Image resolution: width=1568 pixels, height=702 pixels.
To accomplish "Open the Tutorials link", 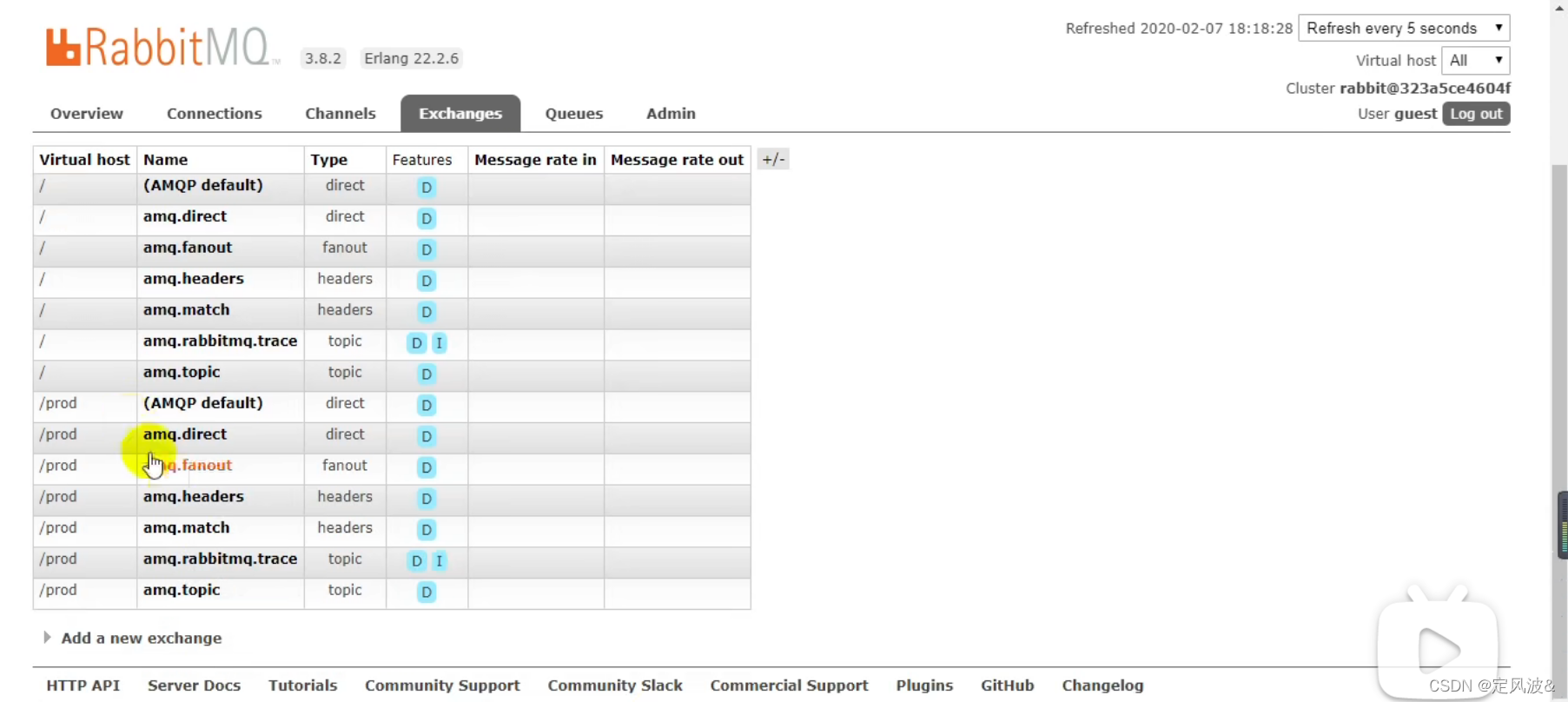I will coord(302,685).
